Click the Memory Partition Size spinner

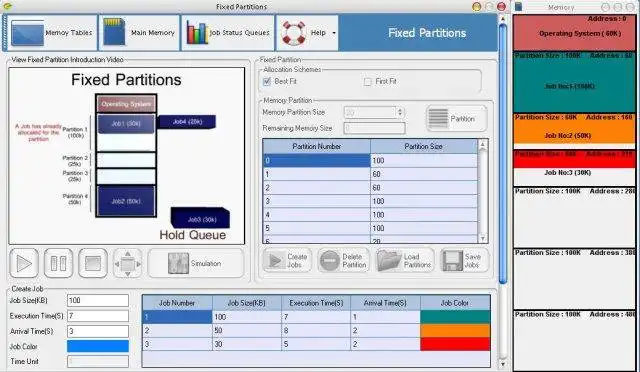[374, 112]
